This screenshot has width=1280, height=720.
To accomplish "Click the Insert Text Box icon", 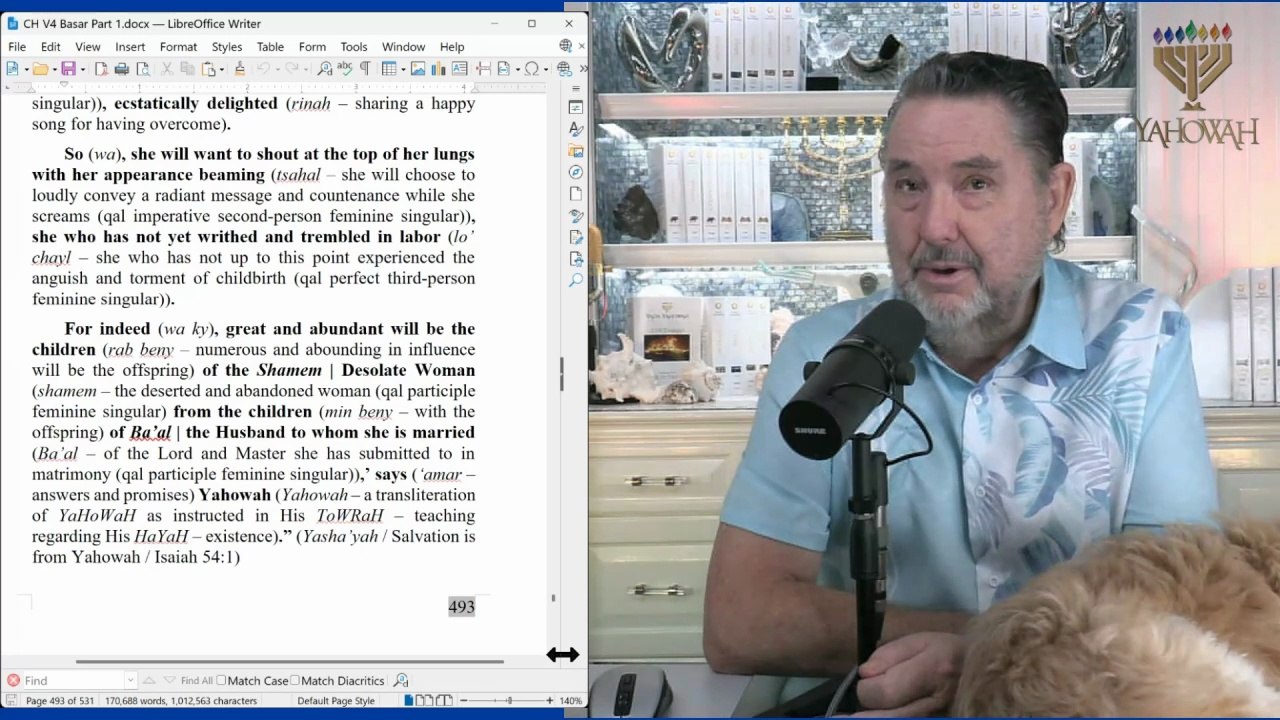I will click(460, 68).
